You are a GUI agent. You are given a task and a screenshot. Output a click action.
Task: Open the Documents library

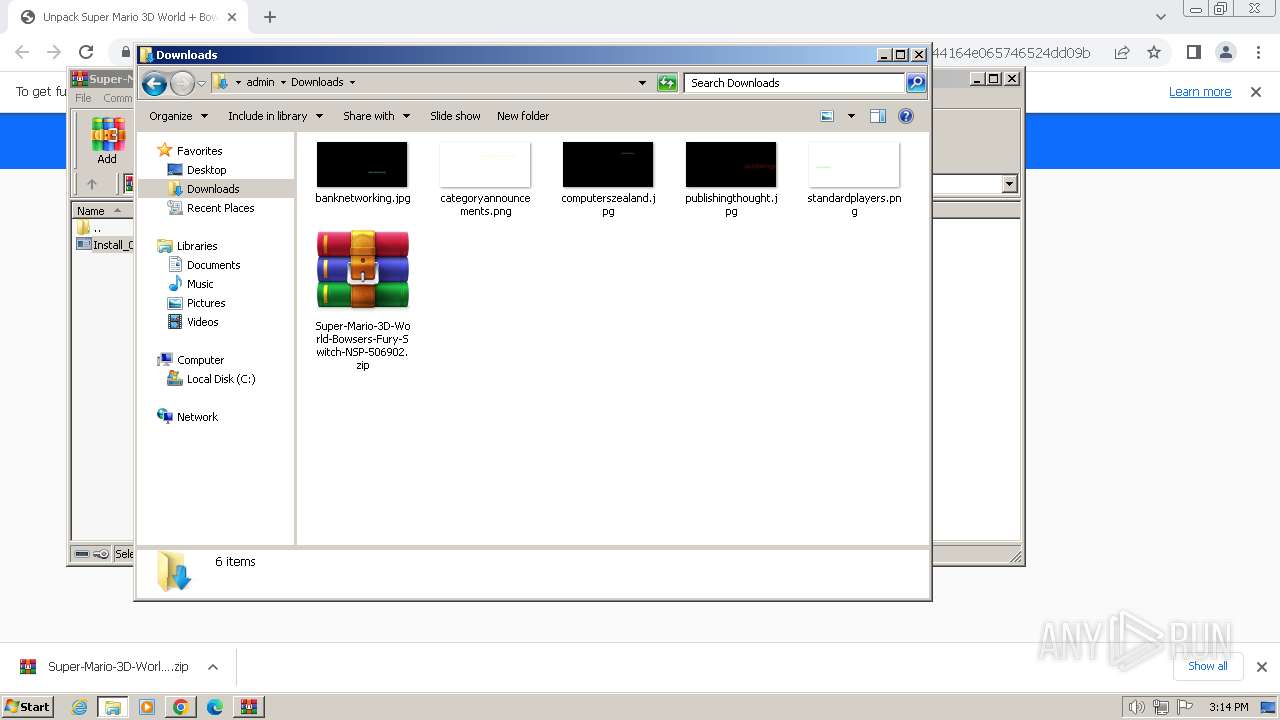point(213,265)
